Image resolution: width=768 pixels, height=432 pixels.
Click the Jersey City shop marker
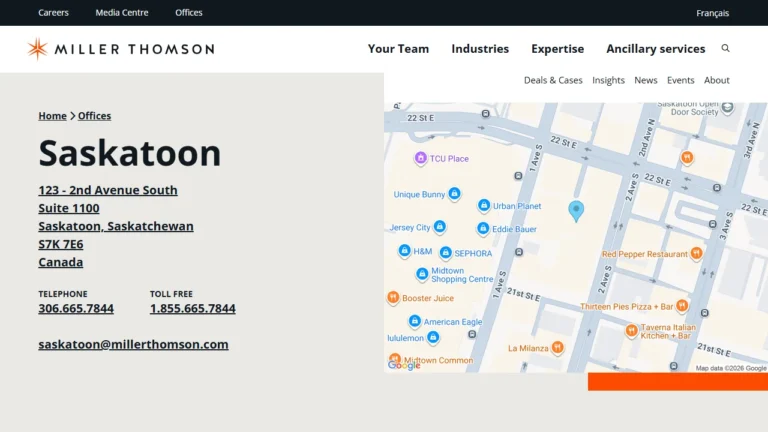pyautogui.click(x=439, y=227)
